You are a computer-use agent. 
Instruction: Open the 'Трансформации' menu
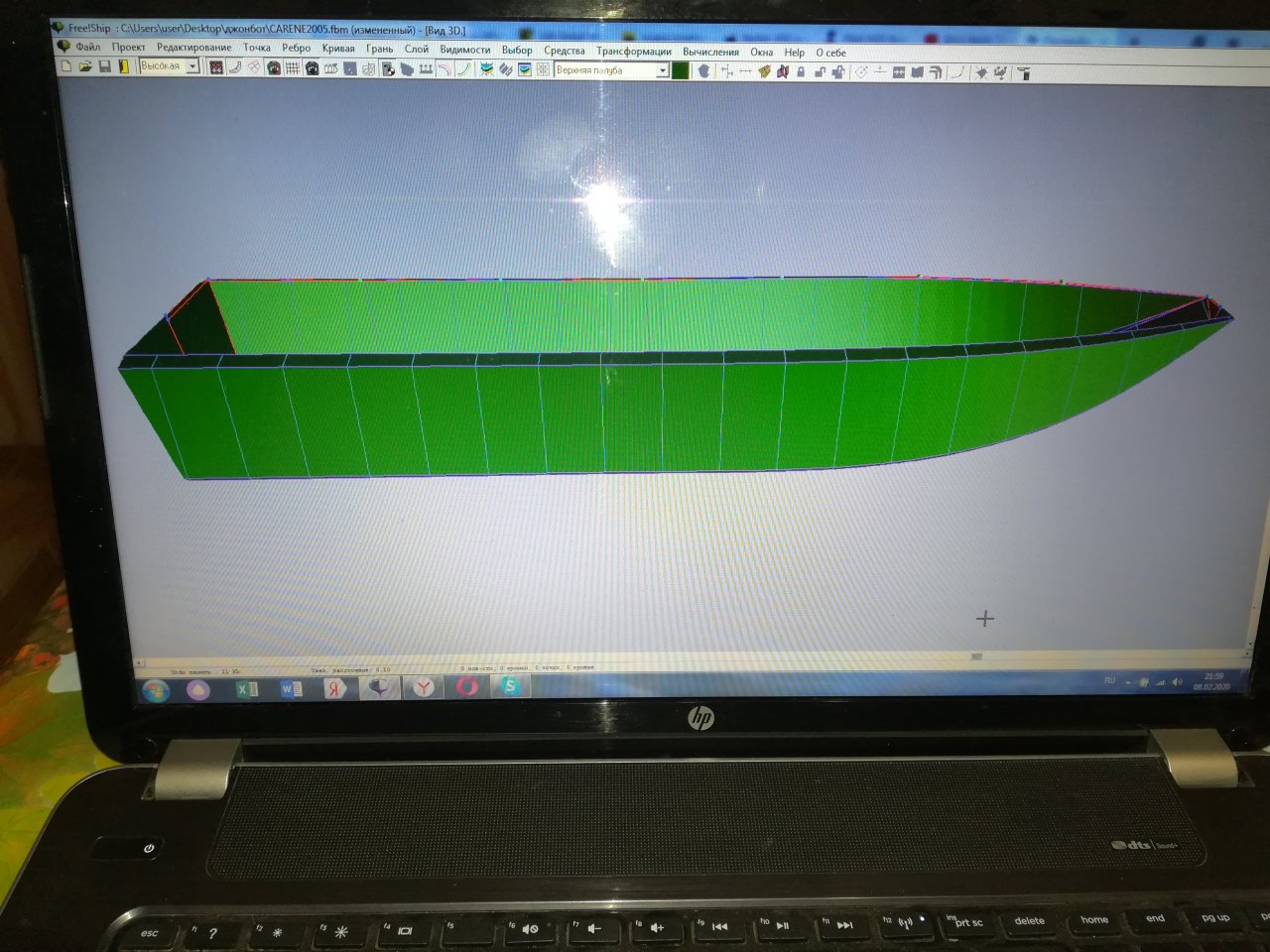(633, 51)
